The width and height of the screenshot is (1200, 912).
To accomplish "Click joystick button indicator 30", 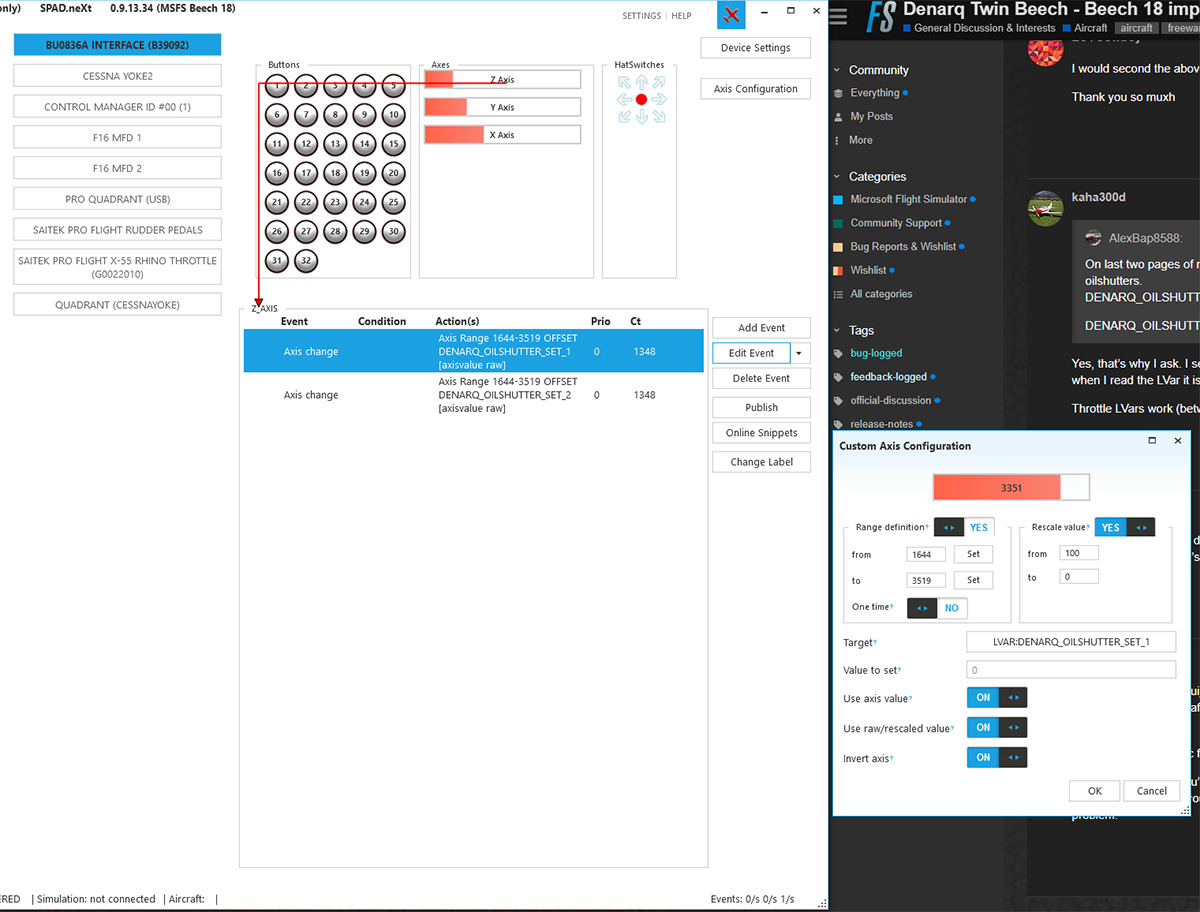I will (394, 231).
